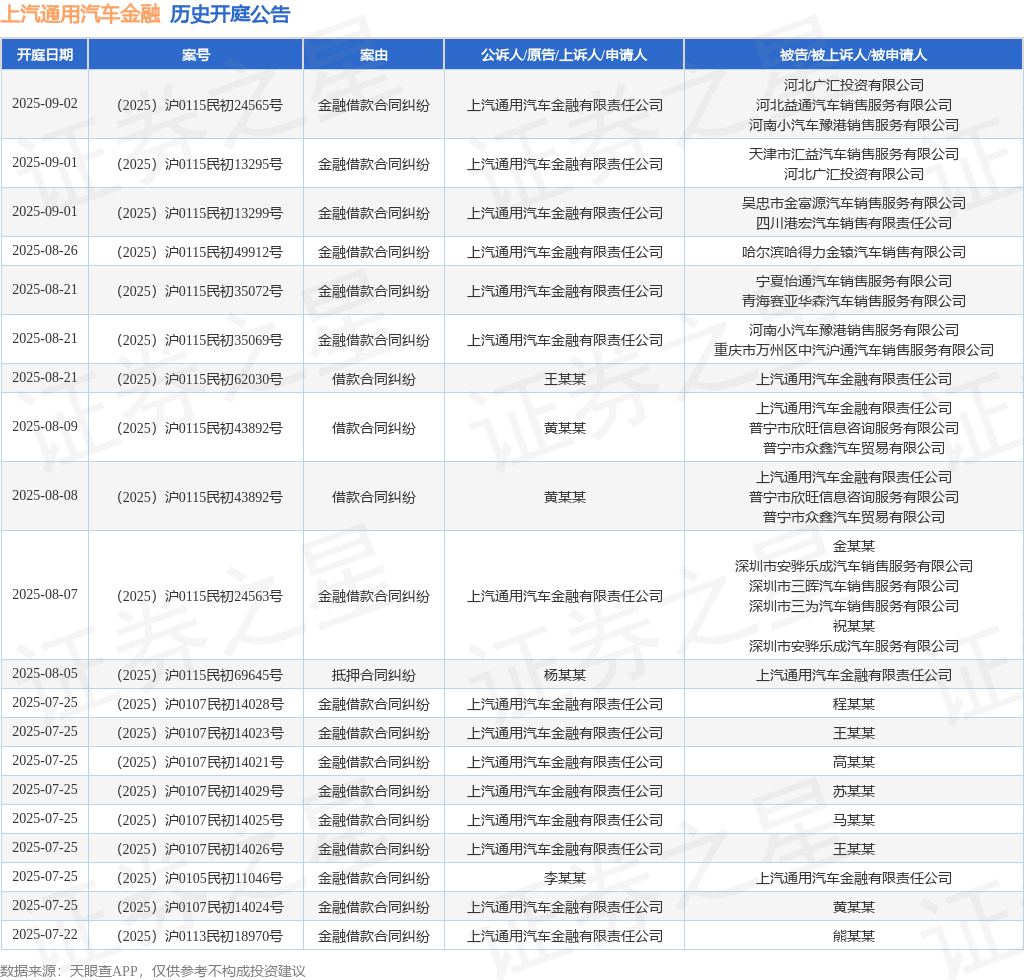Select case number 沪0105民初11046号
1024x980 pixels.
tap(200, 878)
